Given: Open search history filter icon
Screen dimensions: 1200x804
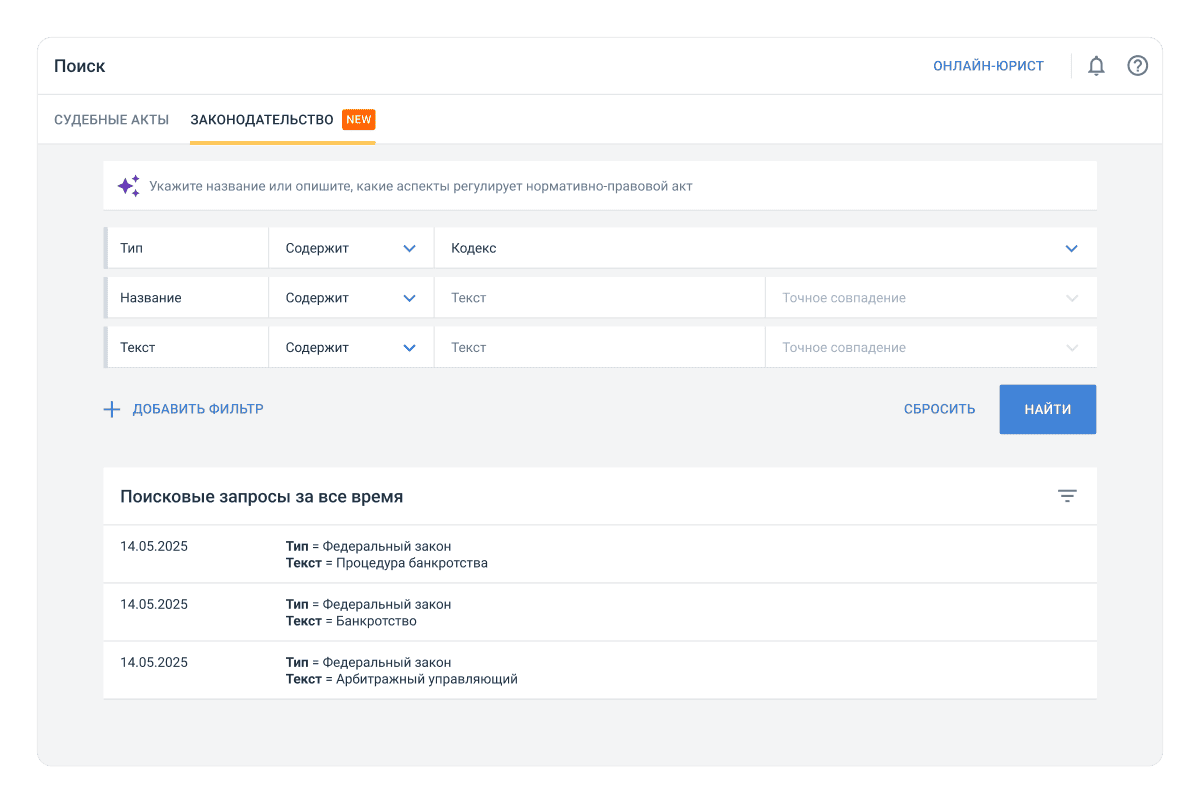Looking at the screenshot, I should (1067, 496).
